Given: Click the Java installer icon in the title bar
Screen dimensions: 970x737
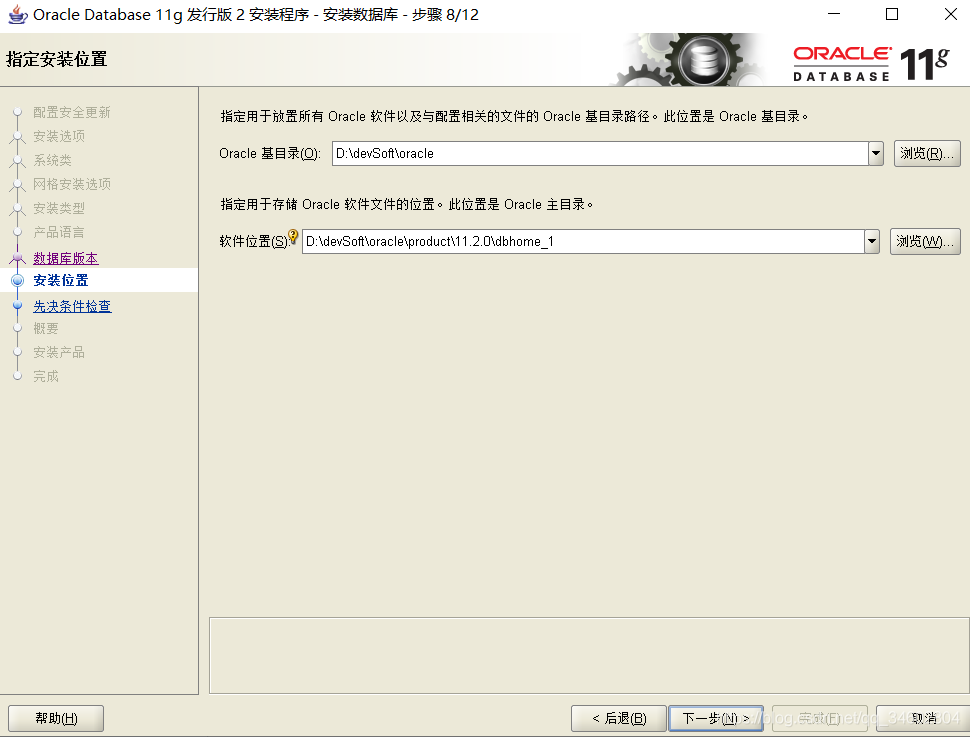Looking at the screenshot, I should click(x=17, y=14).
